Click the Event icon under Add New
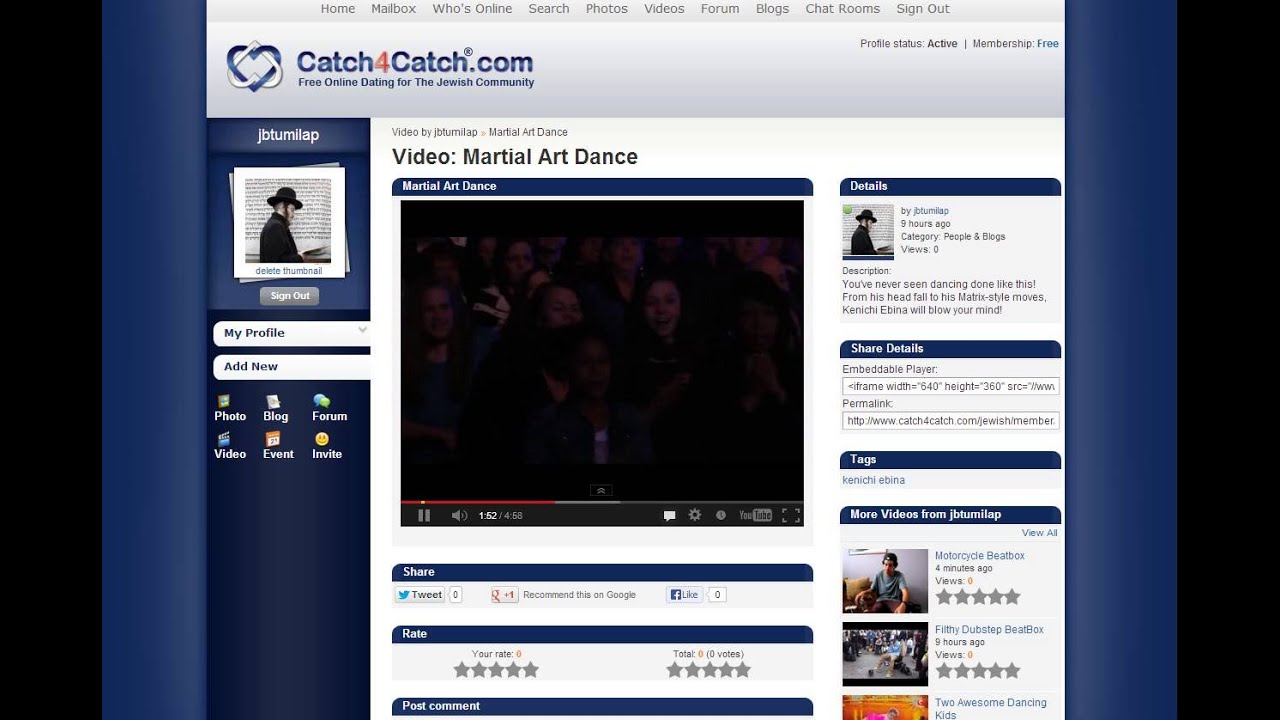This screenshot has width=1280, height=720. 273,439
